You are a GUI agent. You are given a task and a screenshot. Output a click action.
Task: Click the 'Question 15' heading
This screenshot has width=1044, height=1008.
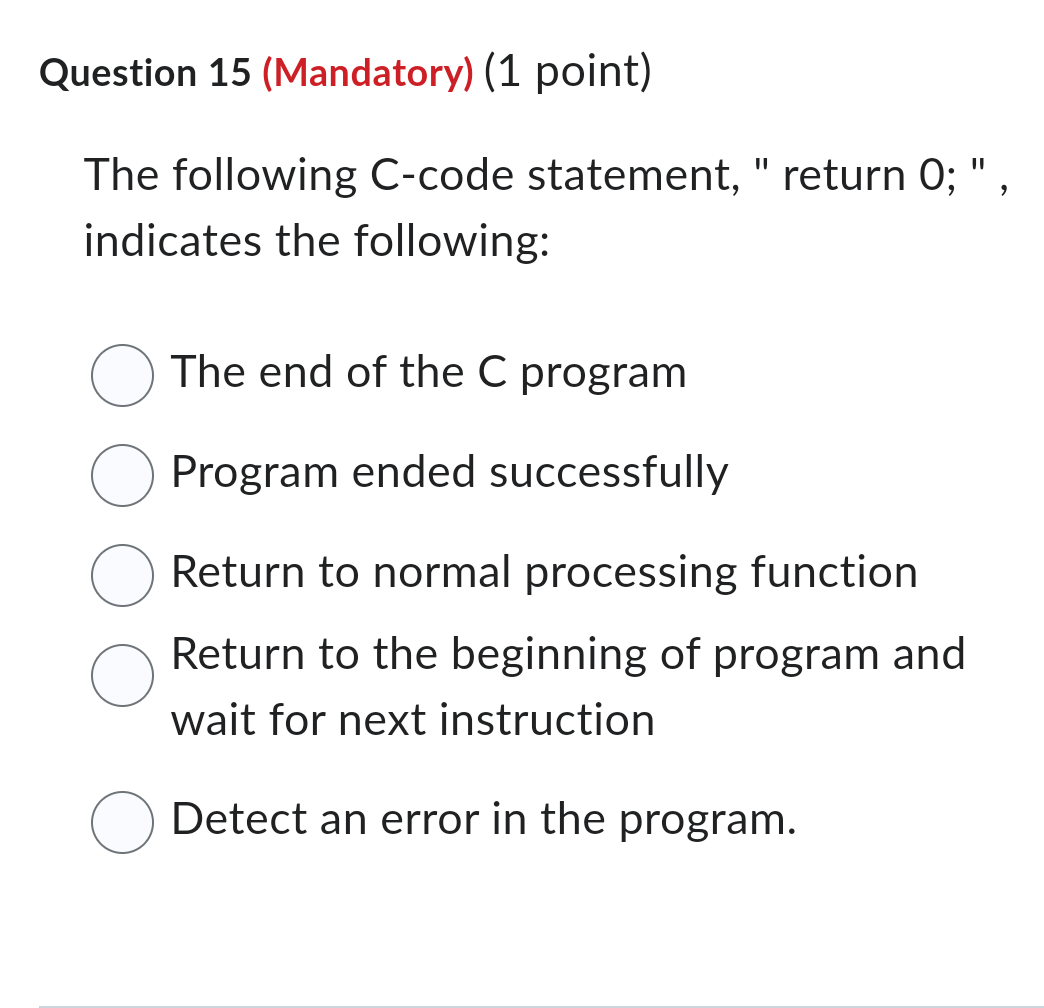pyautogui.click(x=144, y=72)
